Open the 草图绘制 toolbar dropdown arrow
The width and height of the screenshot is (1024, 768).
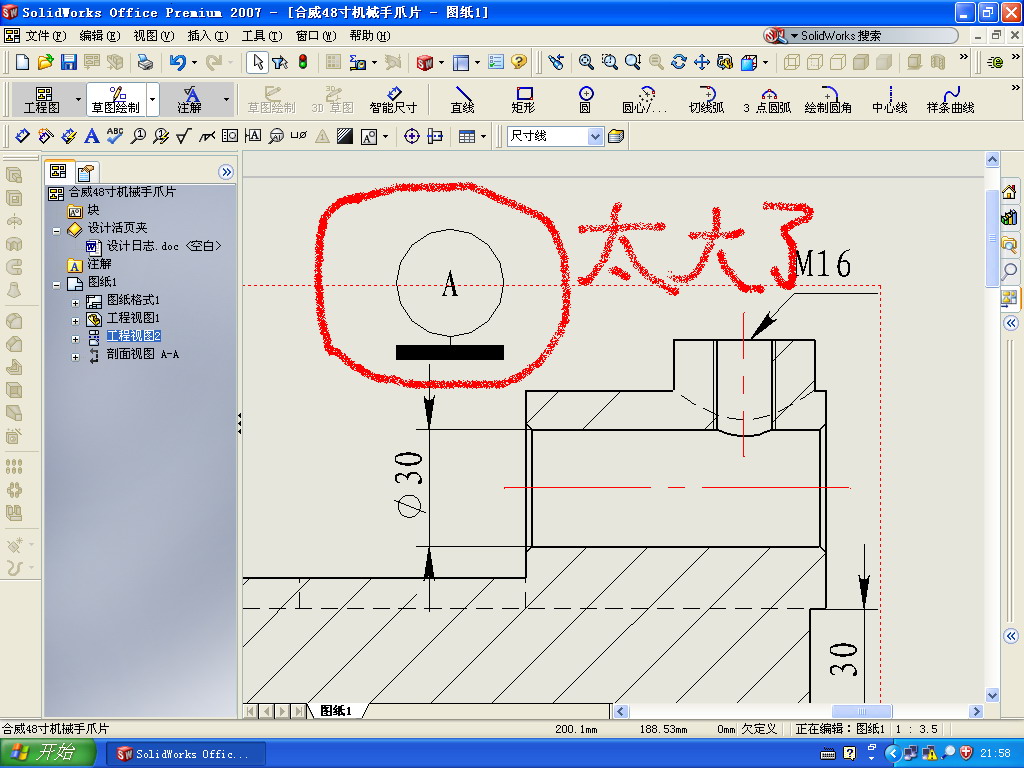coord(153,99)
